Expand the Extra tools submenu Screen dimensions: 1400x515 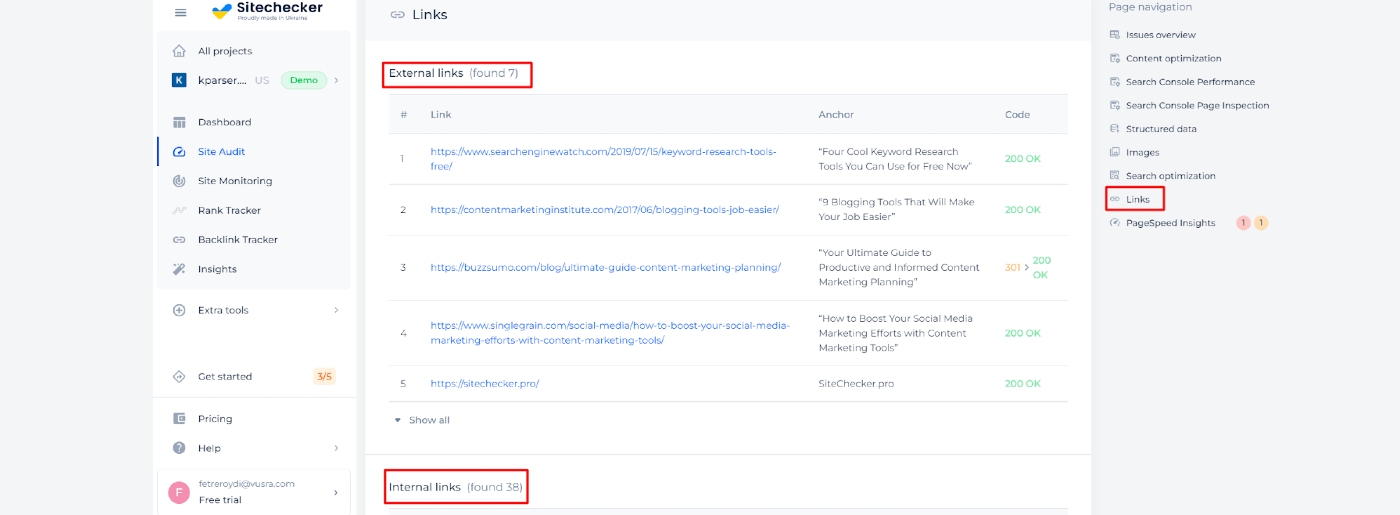coord(335,310)
